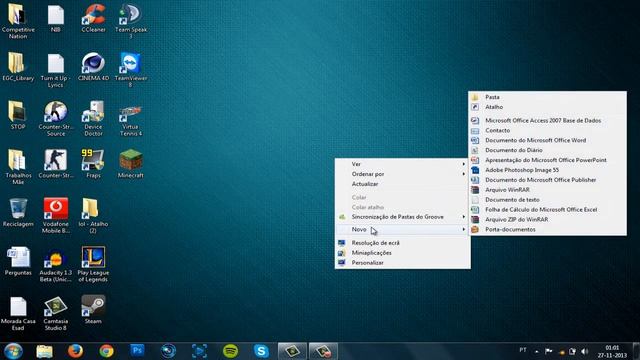Open the EGC_Library folder
This screenshot has width=640, height=360.
[x=18, y=67]
